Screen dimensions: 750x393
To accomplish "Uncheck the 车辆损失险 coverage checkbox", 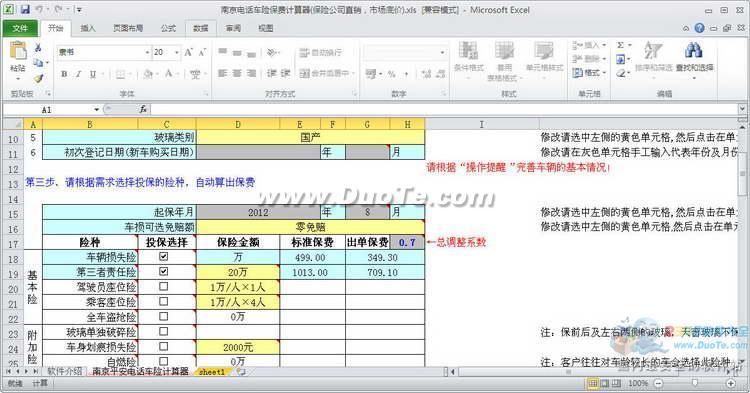I will pos(164,257).
